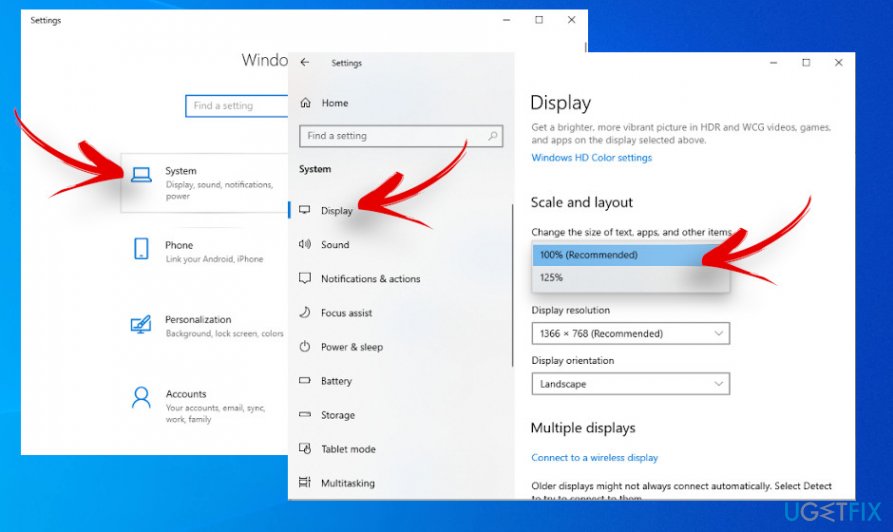Minimize the Display settings window
Viewport: 893px width, 532px height.
[773, 63]
